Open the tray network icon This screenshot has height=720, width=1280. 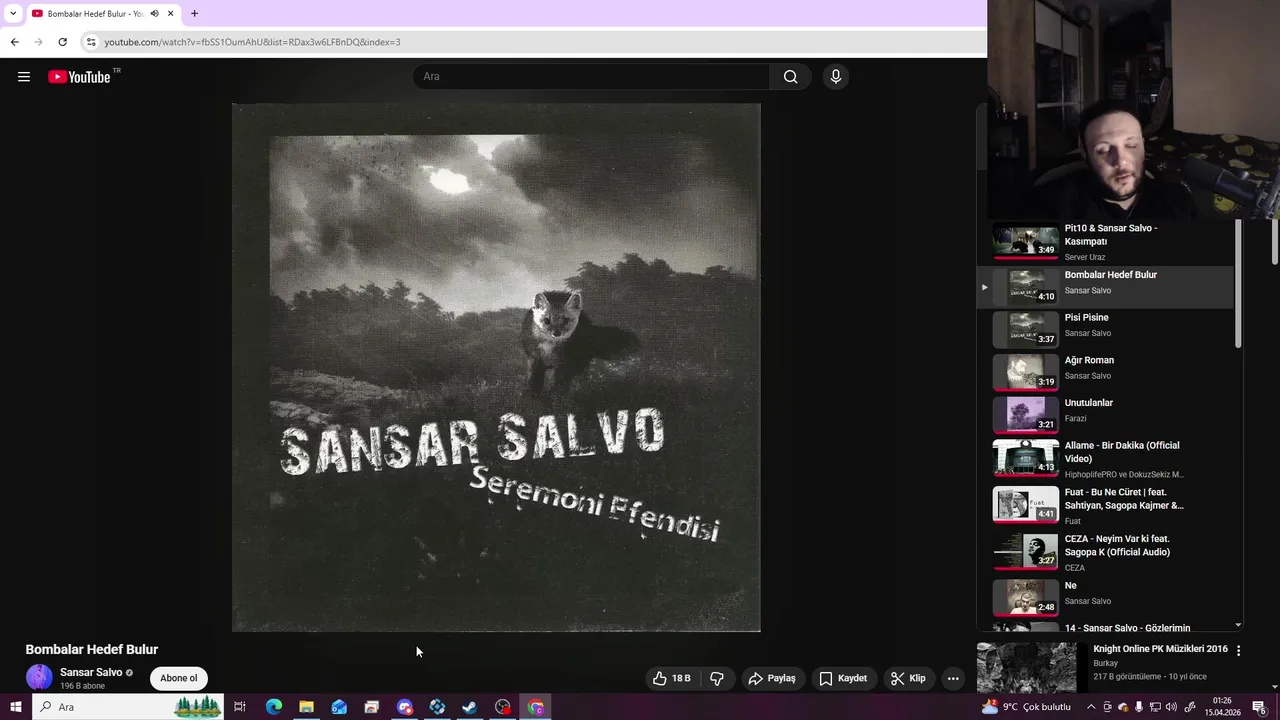1155,707
